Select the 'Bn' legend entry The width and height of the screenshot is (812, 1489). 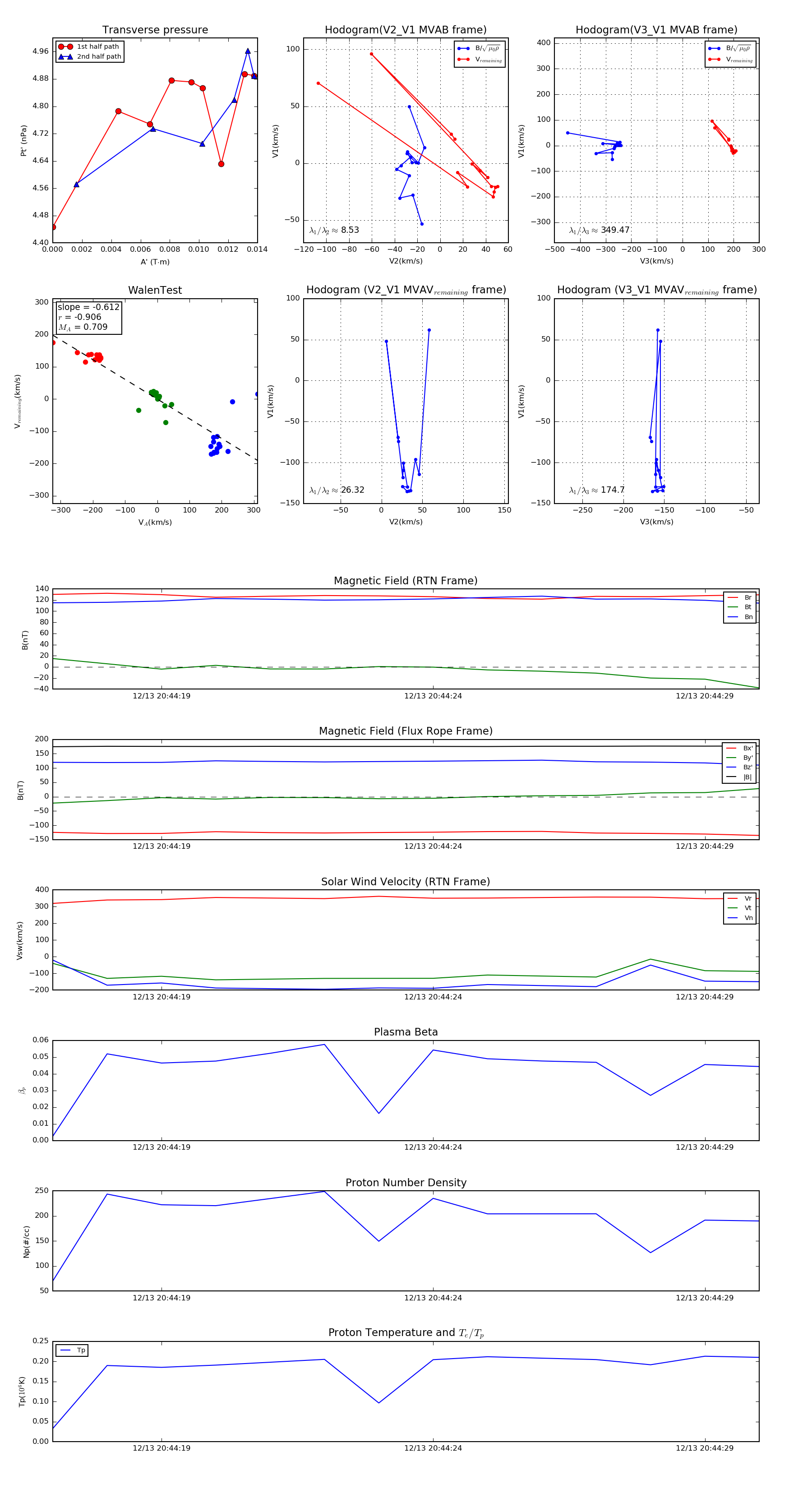click(740, 617)
